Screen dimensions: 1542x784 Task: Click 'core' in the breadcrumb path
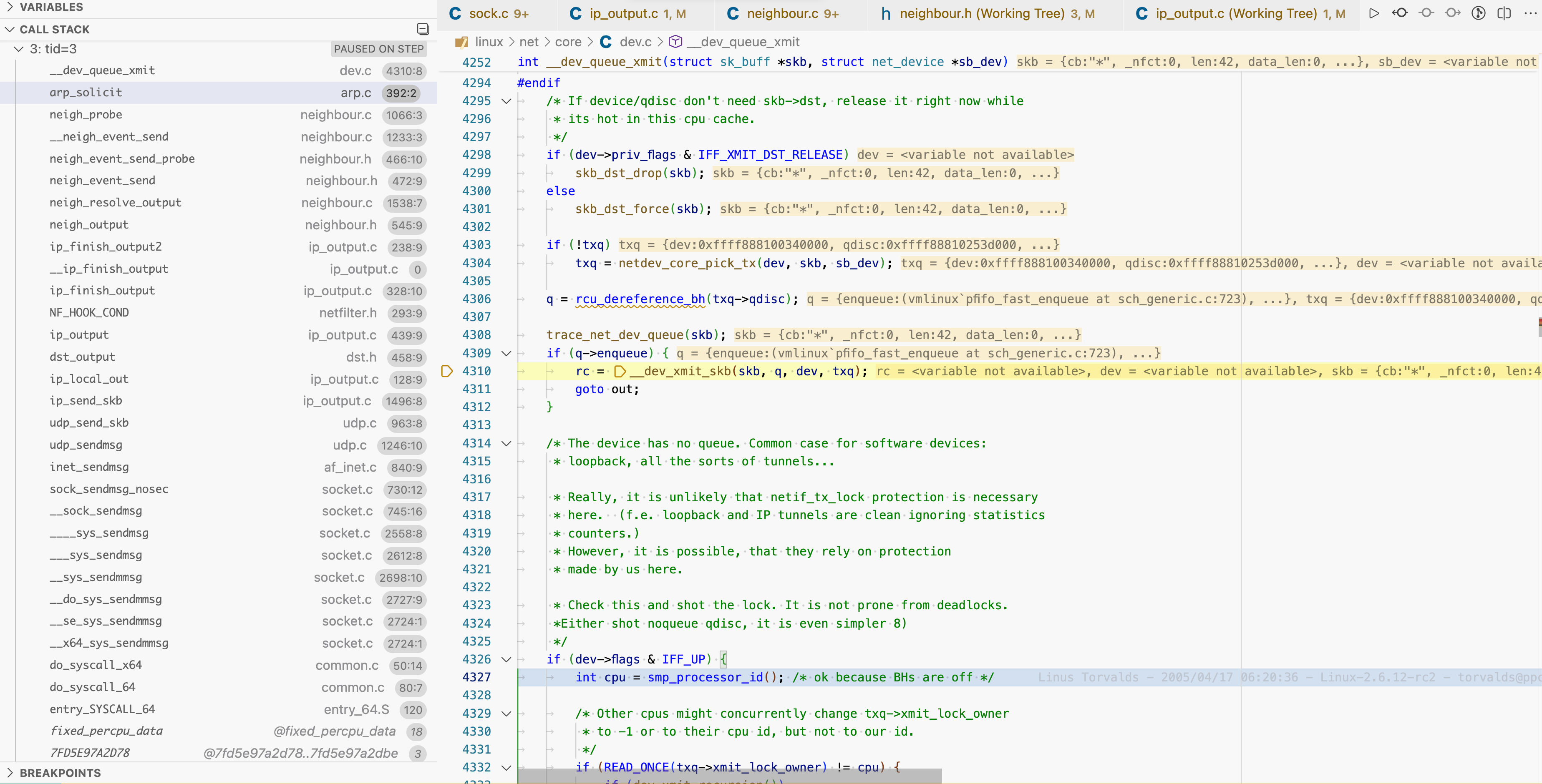coord(567,42)
